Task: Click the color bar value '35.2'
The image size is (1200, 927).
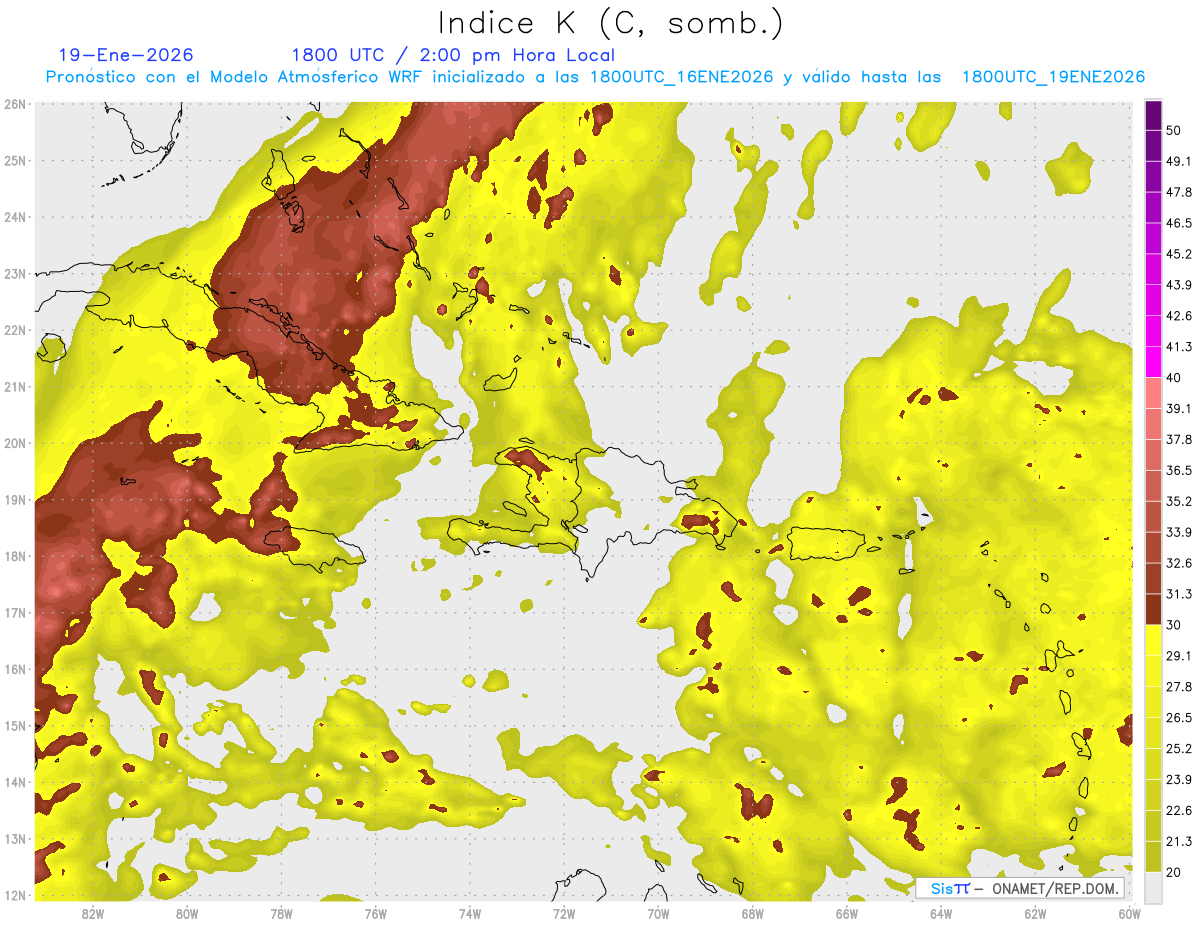Action: pyautogui.click(x=1179, y=501)
